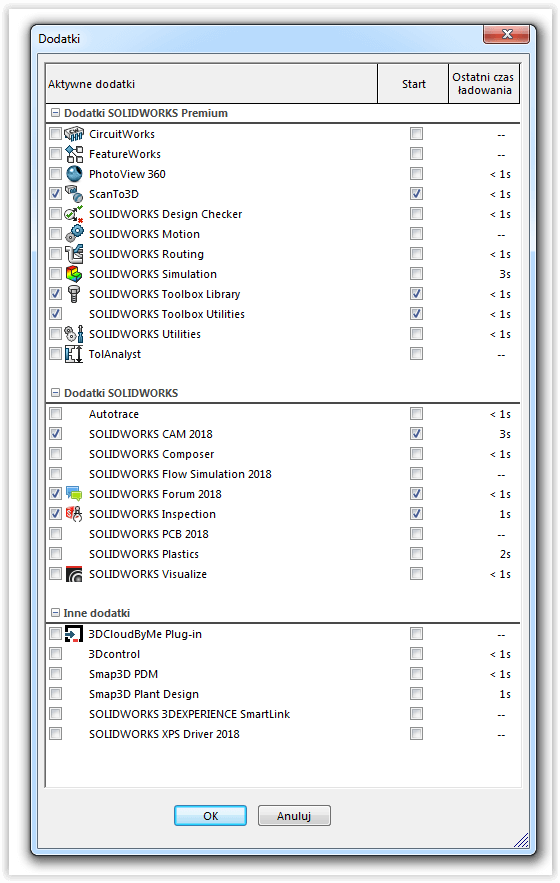Enable Autotrace active checkbox

click(x=55, y=414)
